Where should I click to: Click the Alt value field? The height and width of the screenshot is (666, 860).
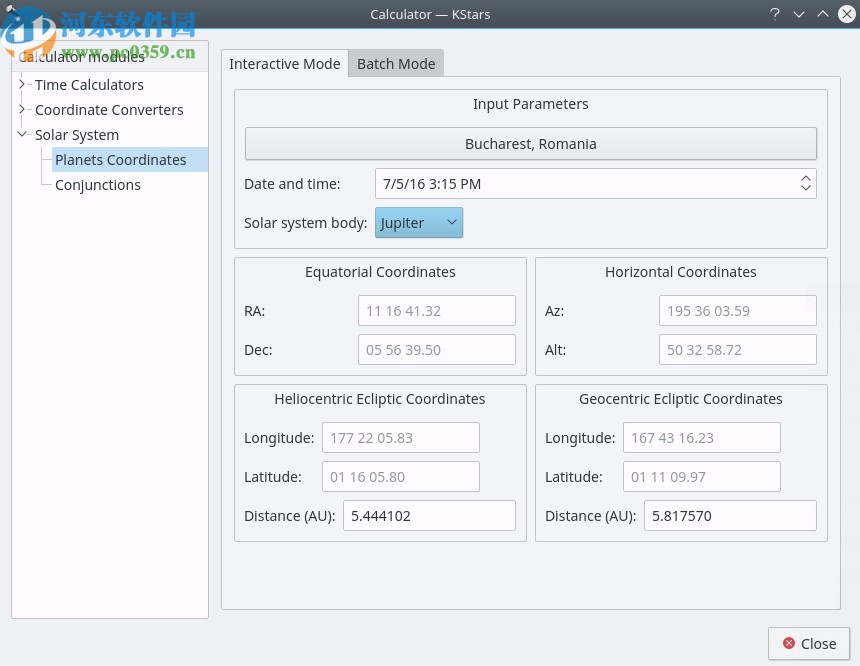pos(738,349)
